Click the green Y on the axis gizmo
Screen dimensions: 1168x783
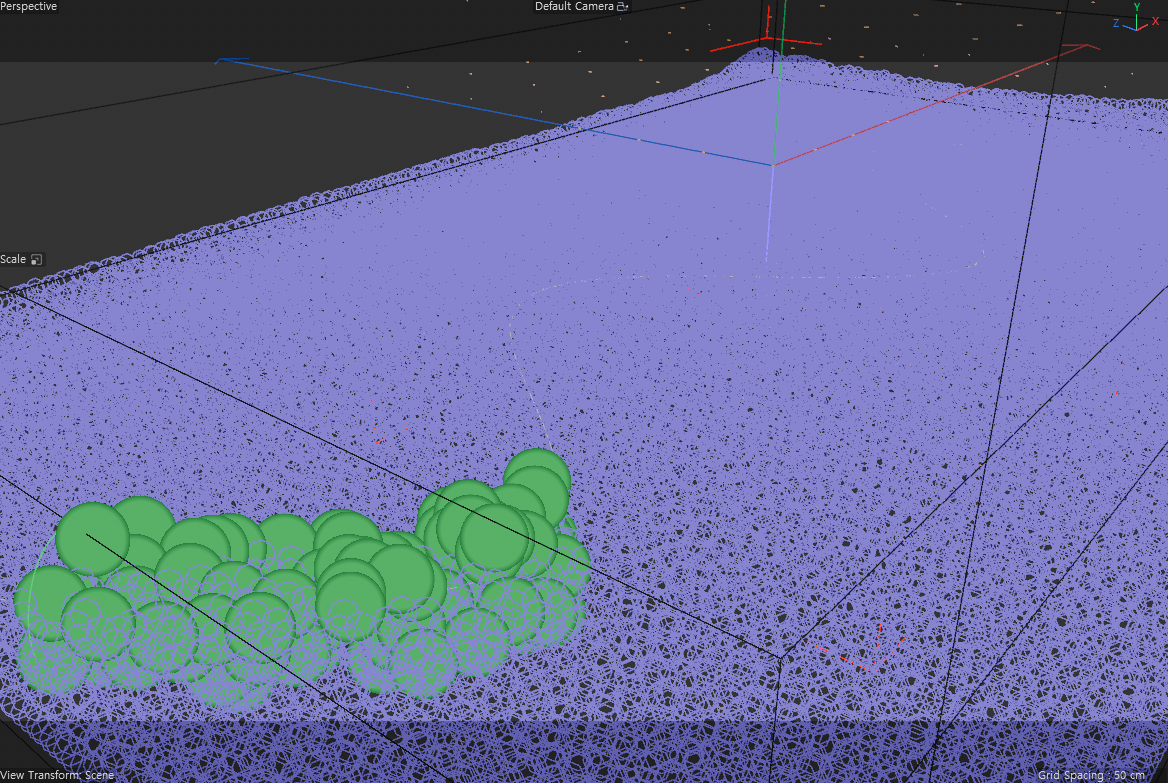[1137, 8]
